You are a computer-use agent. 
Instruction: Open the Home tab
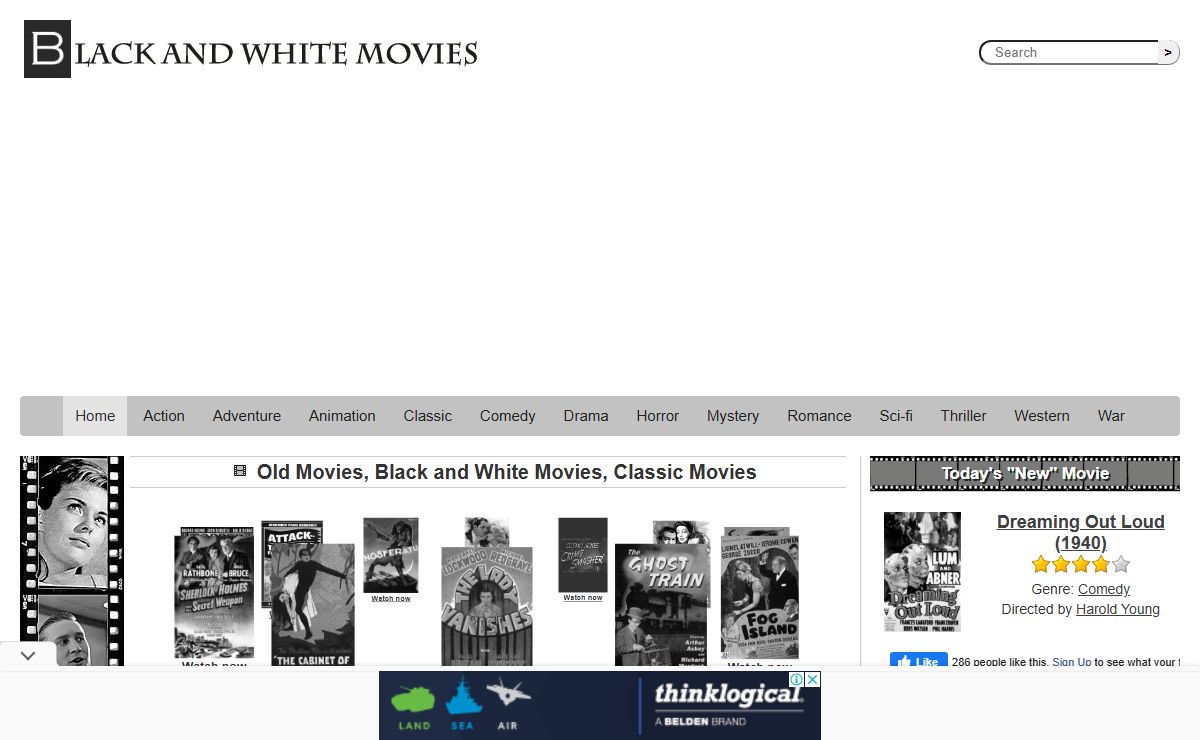95,416
